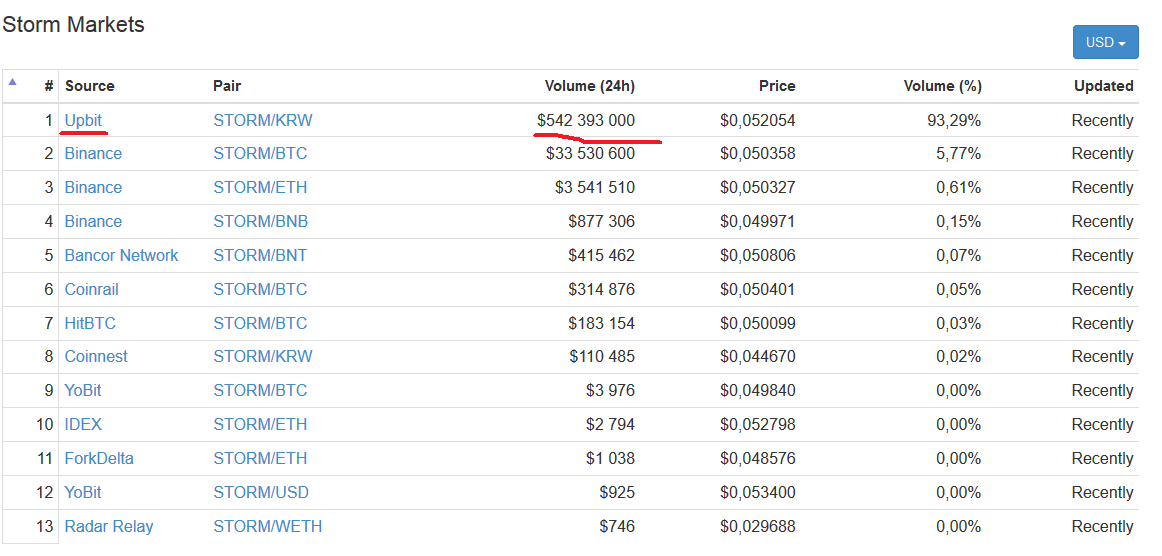Select the volume value $110 485
1162x556 pixels.
602,357
